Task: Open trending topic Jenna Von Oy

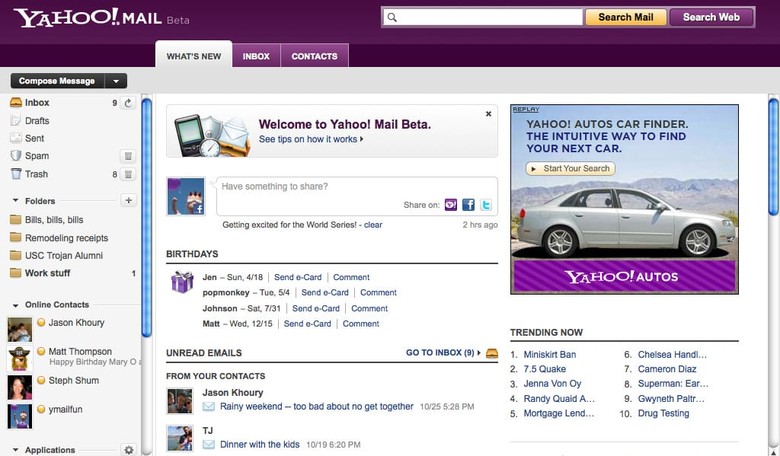Action: pos(552,383)
